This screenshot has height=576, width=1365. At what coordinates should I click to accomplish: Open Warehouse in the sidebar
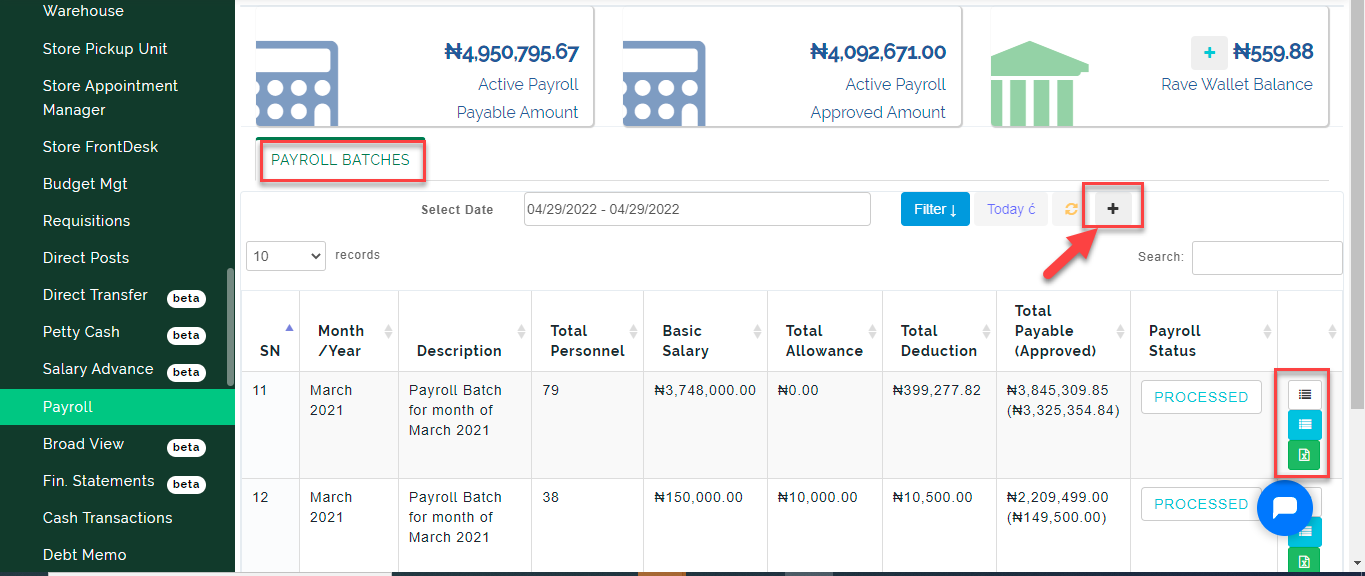83,11
